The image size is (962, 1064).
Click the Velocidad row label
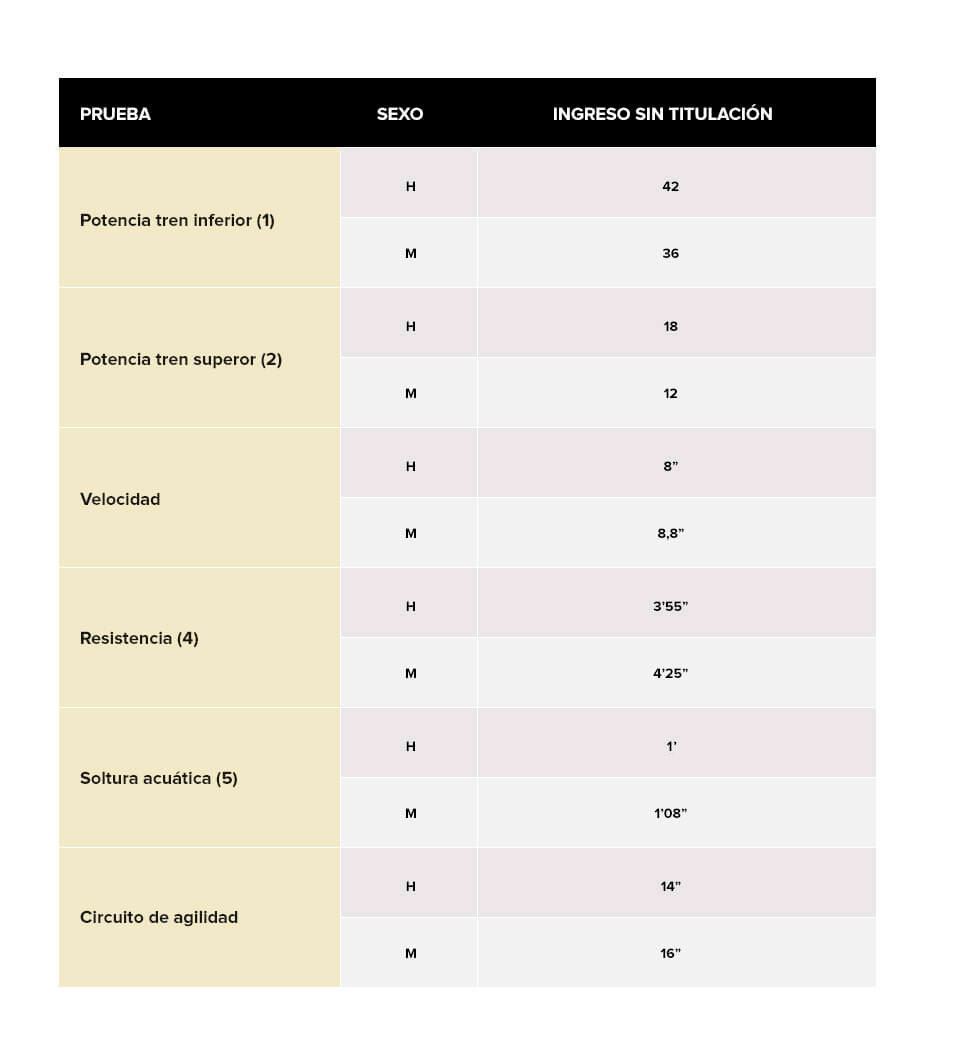(x=120, y=499)
